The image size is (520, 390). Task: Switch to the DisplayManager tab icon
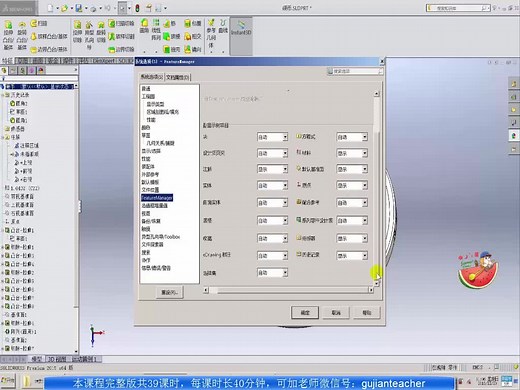pos(41,70)
